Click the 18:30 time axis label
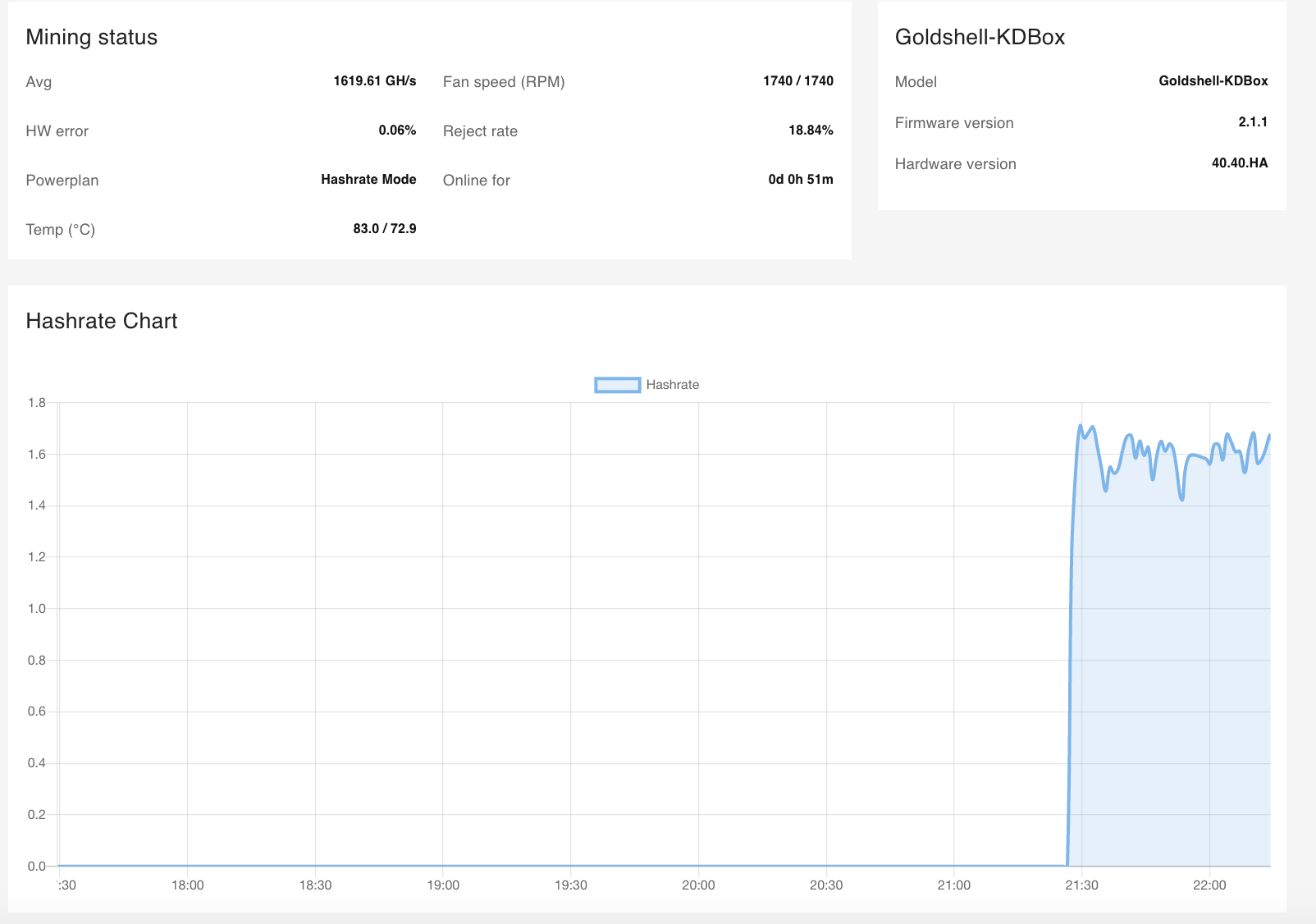The image size is (1316, 924). click(316, 885)
